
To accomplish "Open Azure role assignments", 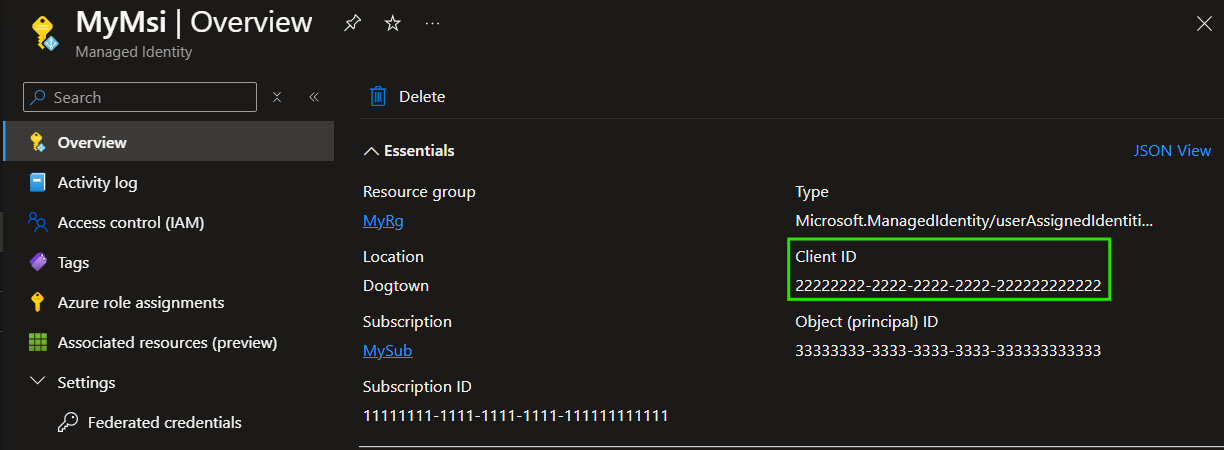I will tap(169, 302).
